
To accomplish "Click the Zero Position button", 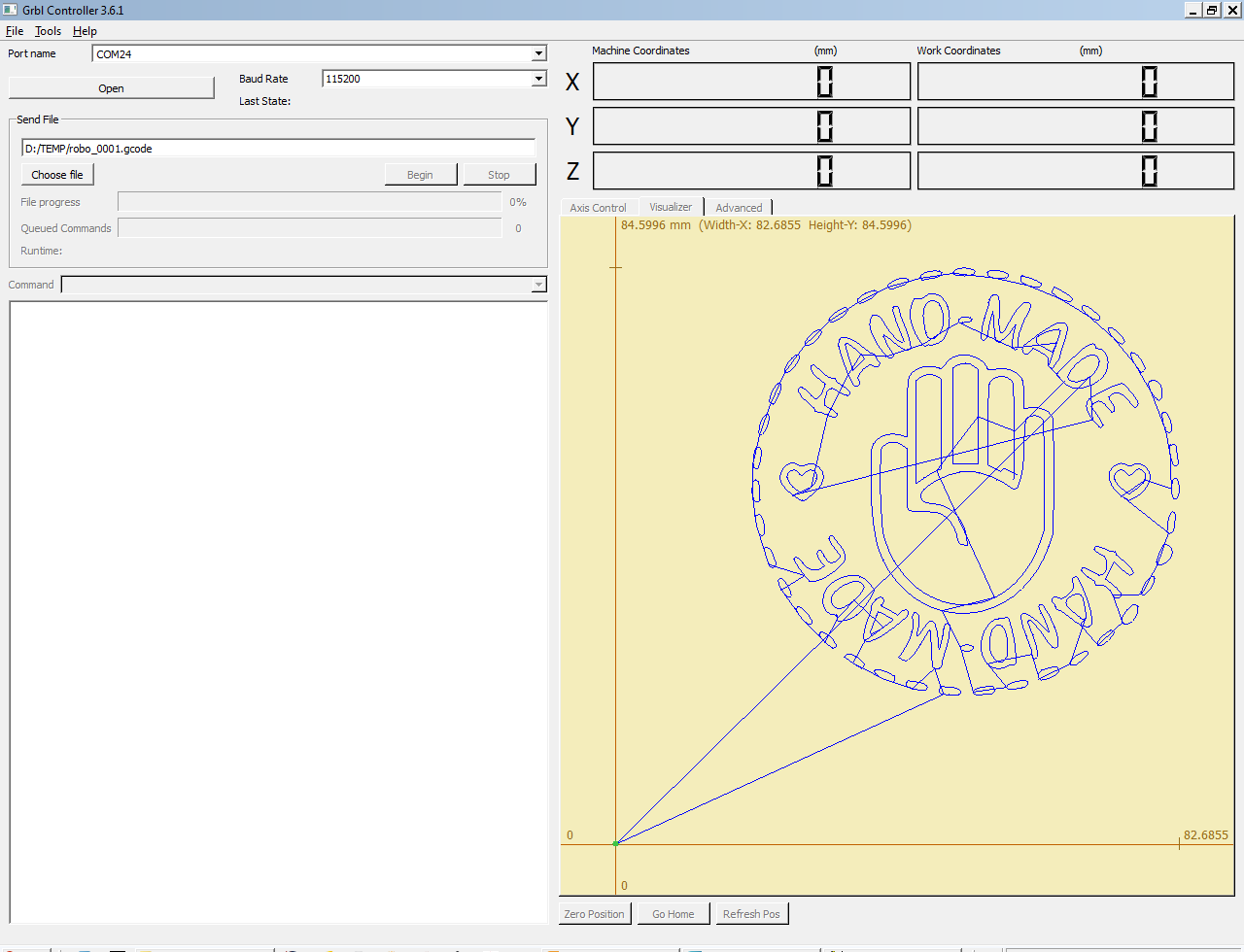I will coord(595,914).
